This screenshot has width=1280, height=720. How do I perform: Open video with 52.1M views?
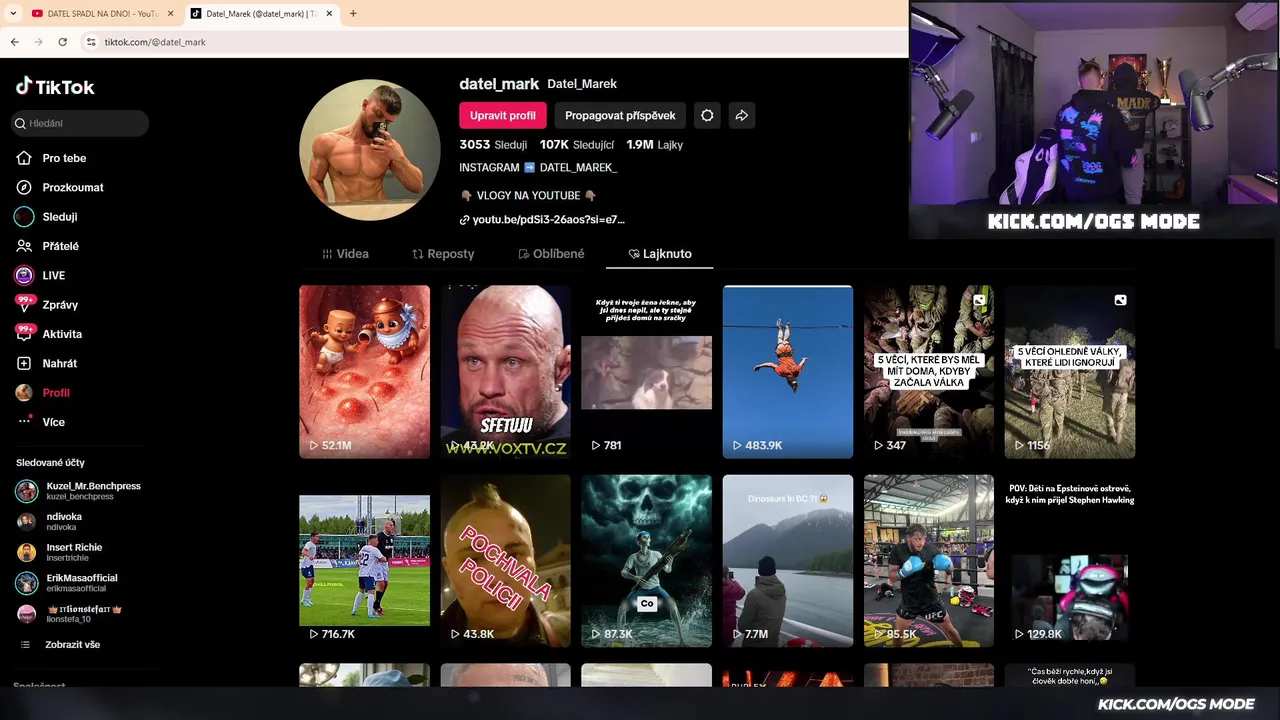click(x=364, y=372)
